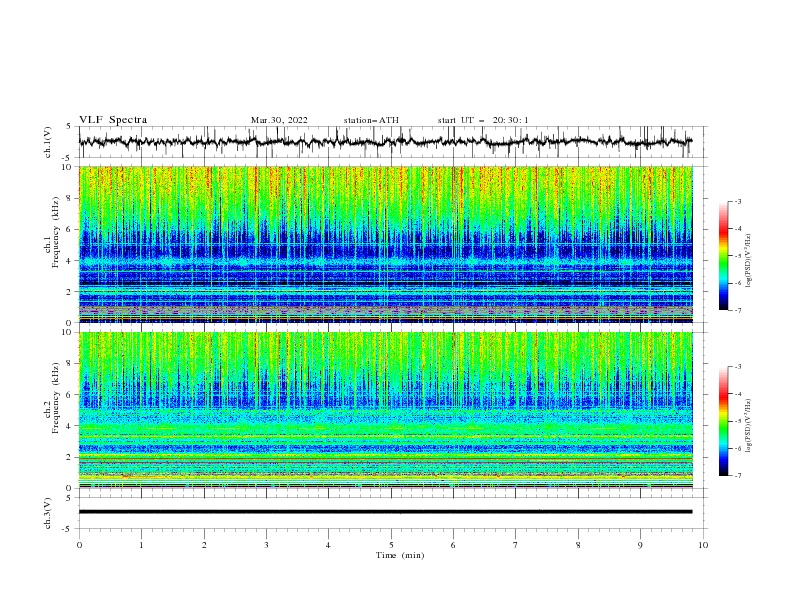Click time axis tick label '0'
Screen dimensions: 792x612
pyautogui.click(x=79, y=545)
